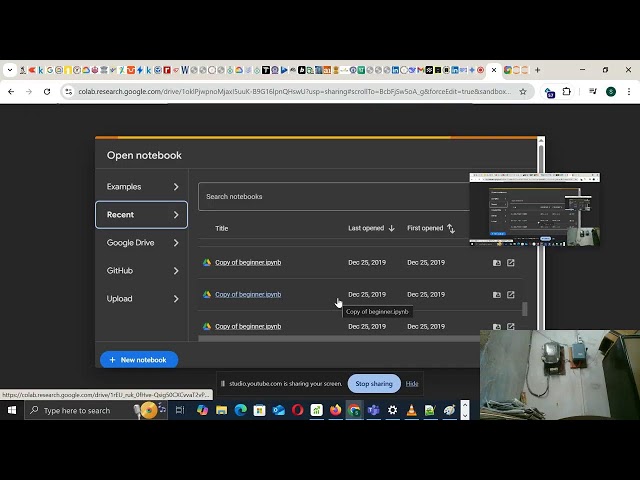The width and height of the screenshot is (640, 480).
Task: Click the Title column header
Action: click(x=222, y=228)
